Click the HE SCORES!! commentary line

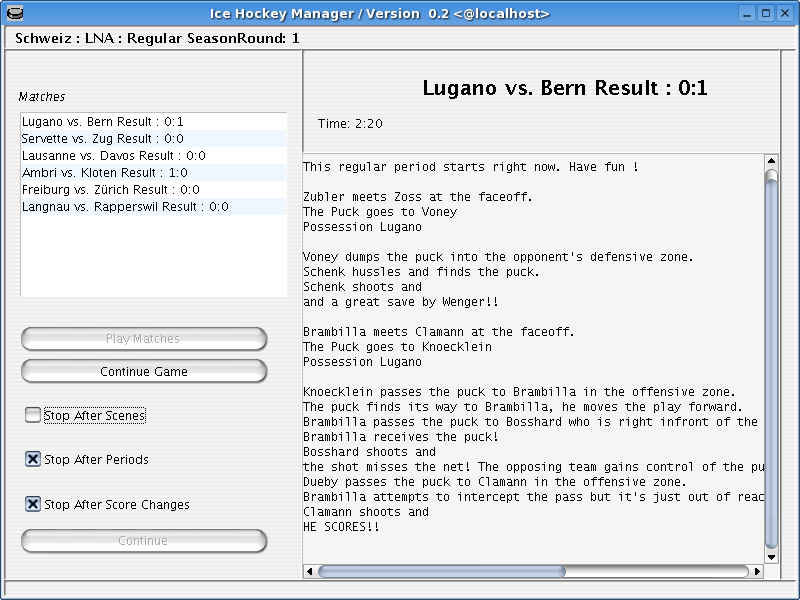[341, 527]
